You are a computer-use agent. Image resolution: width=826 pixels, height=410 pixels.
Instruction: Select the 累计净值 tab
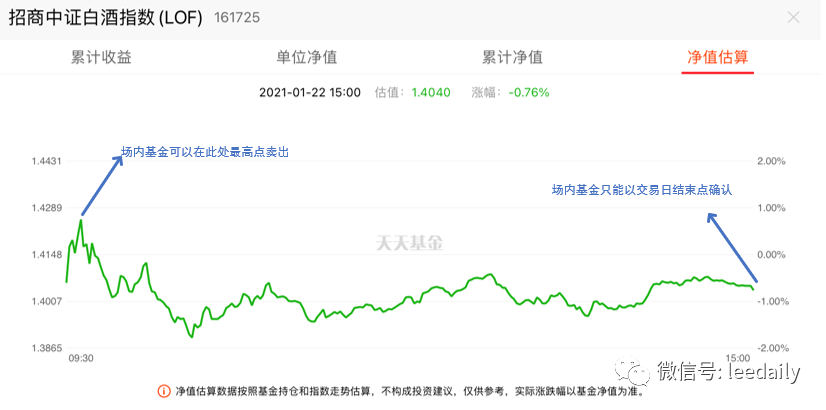tap(512, 57)
